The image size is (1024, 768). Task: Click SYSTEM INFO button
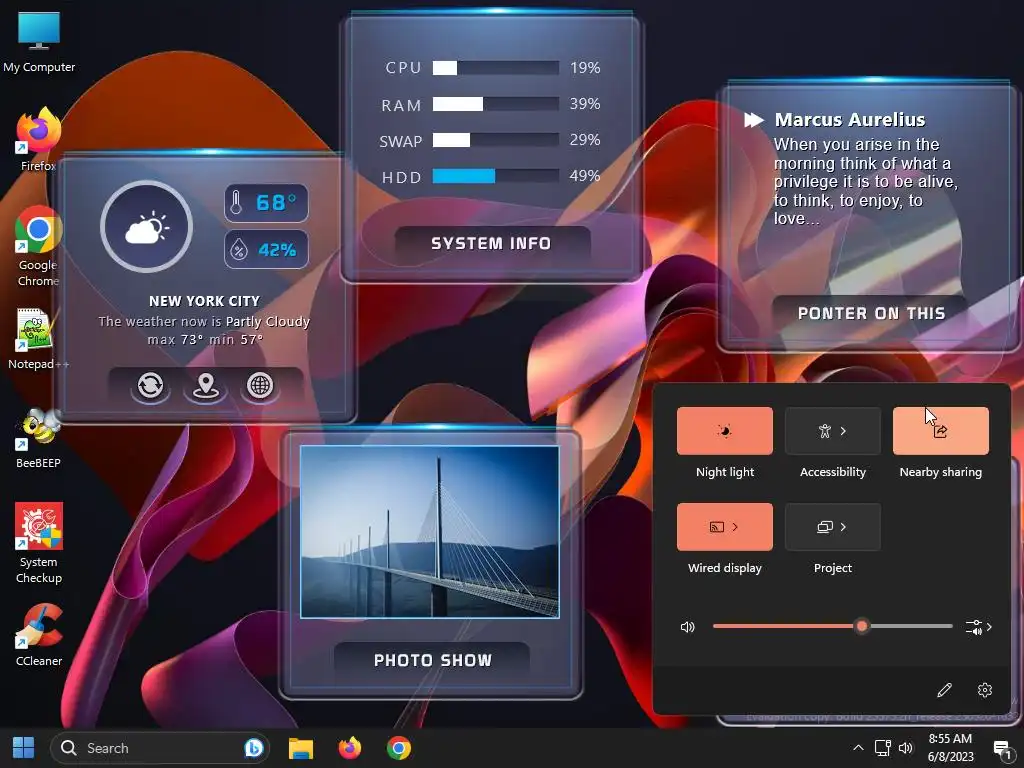(x=492, y=244)
